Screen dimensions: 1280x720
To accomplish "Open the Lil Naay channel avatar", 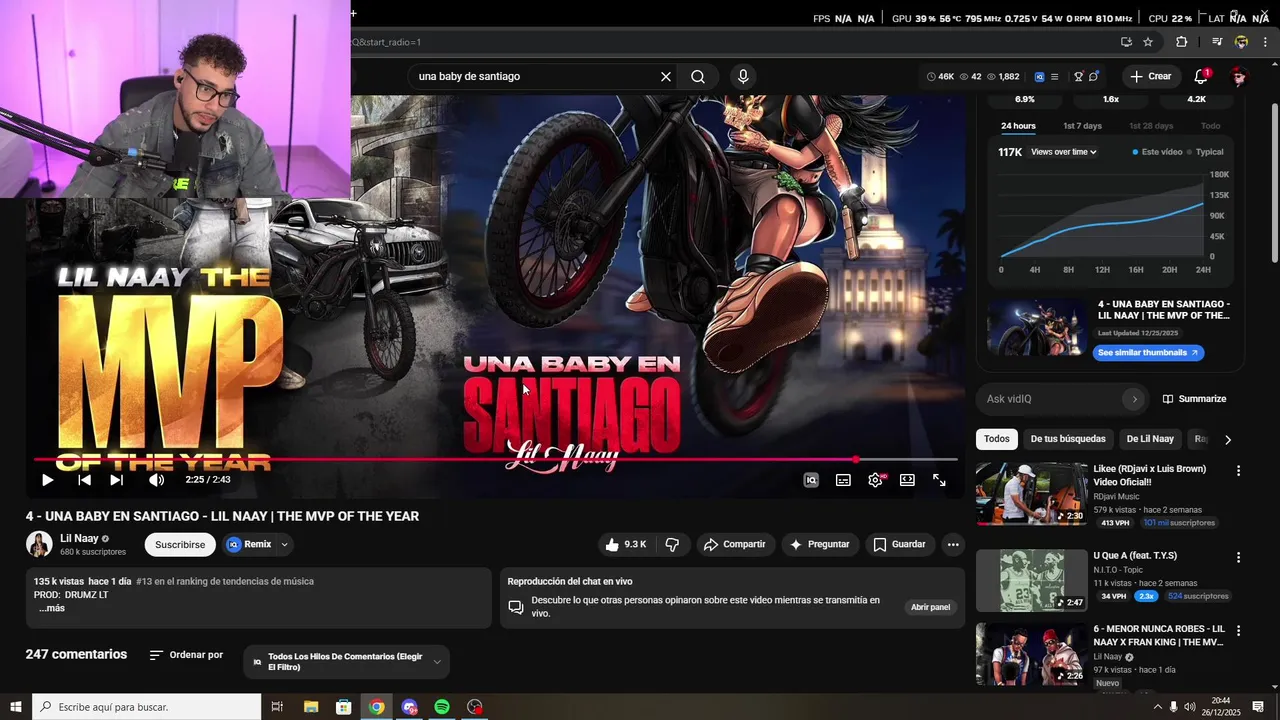I will tap(39, 544).
